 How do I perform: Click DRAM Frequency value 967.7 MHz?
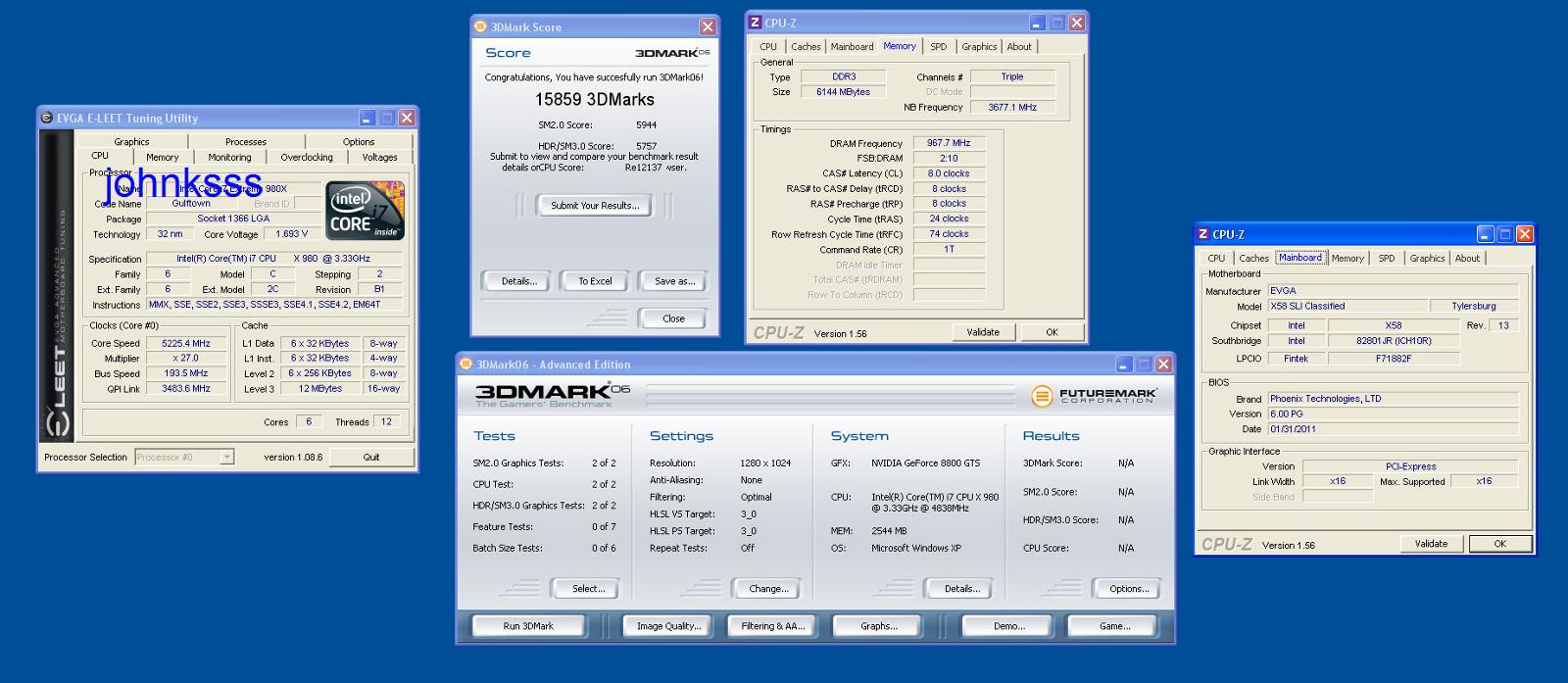click(949, 143)
